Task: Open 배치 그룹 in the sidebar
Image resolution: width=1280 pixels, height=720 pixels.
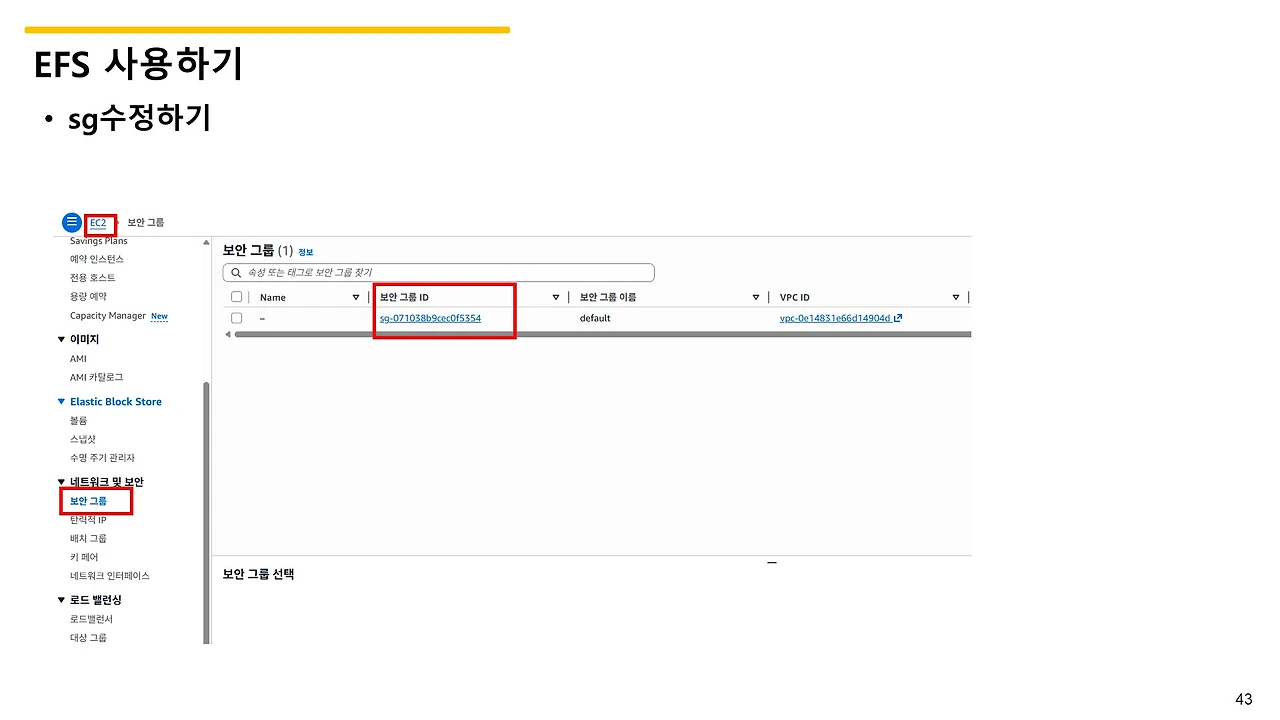Action: (x=88, y=539)
